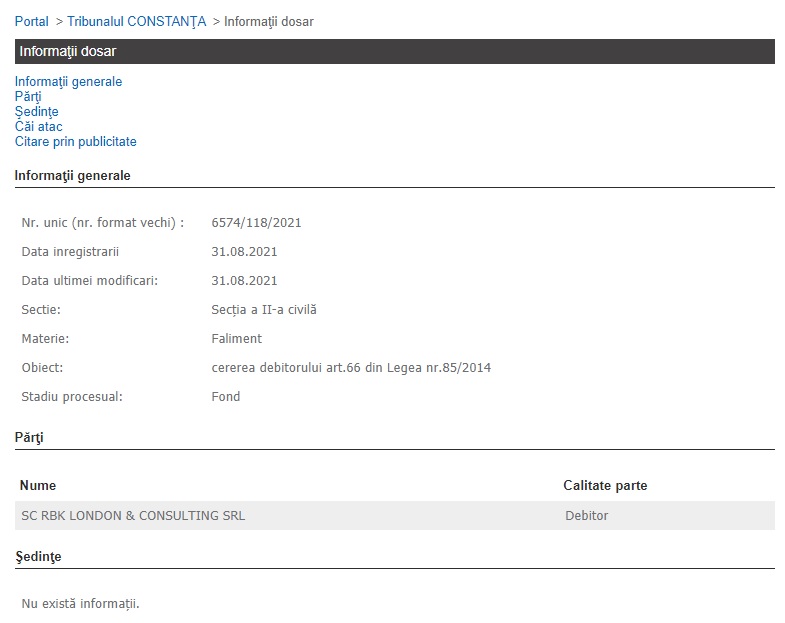Viewport: 785px width, 623px height.
Task: Select cererea debitorului art.66 object text
Action: coord(351,368)
